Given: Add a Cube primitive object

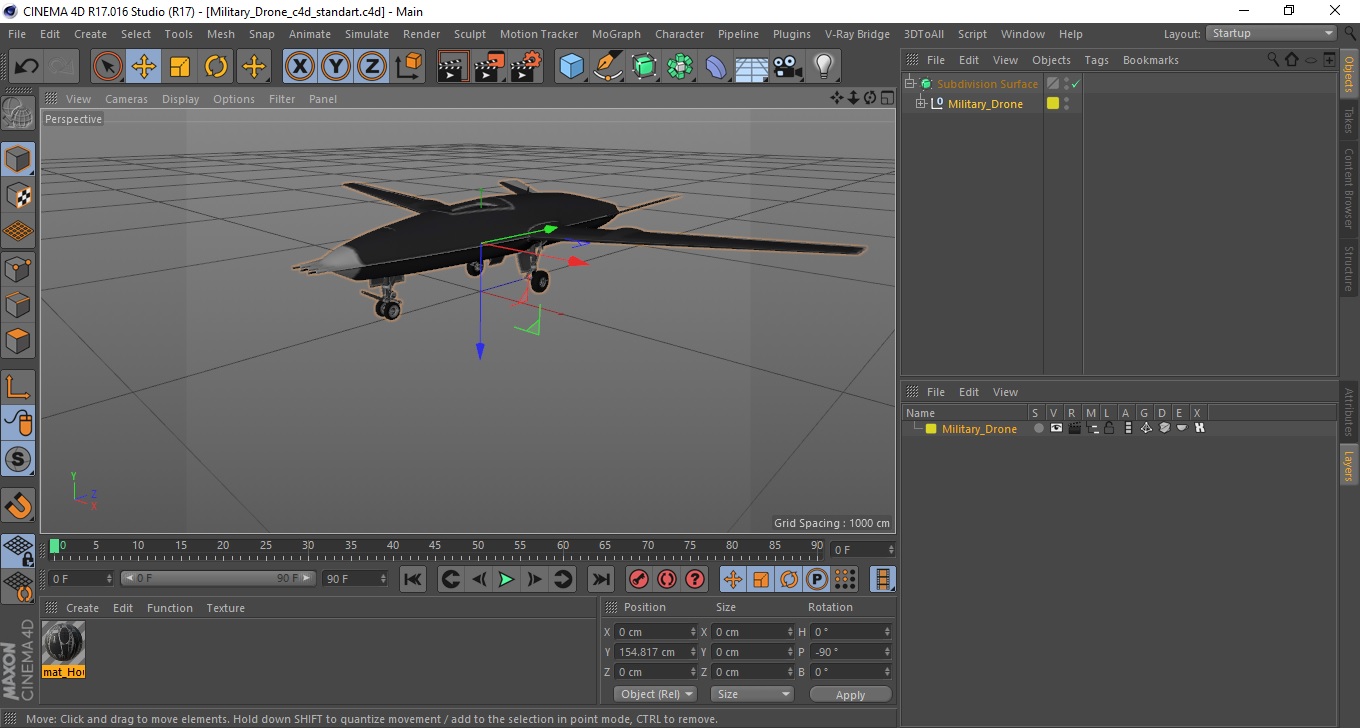Looking at the screenshot, I should (x=571, y=67).
